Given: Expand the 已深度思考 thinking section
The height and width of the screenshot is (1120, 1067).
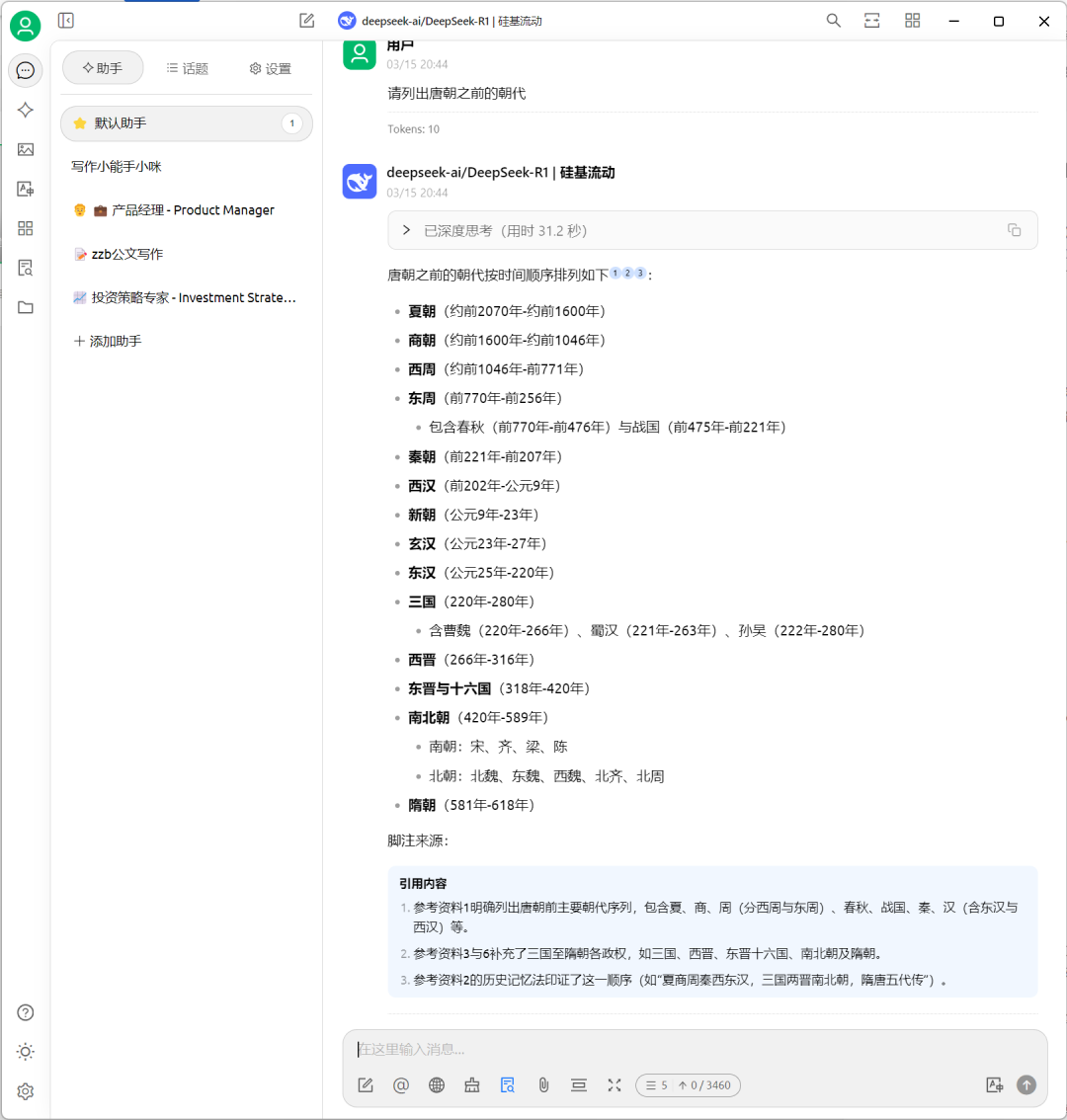Looking at the screenshot, I should click(x=405, y=229).
